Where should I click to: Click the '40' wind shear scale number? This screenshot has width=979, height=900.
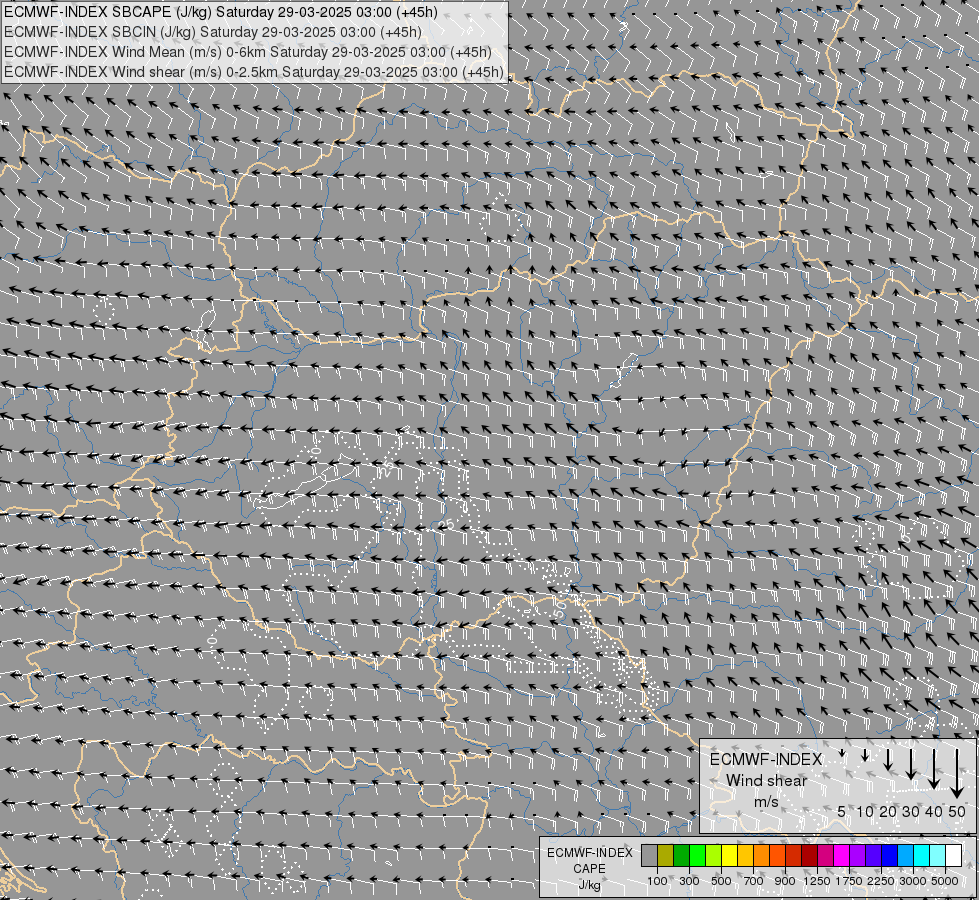933,812
